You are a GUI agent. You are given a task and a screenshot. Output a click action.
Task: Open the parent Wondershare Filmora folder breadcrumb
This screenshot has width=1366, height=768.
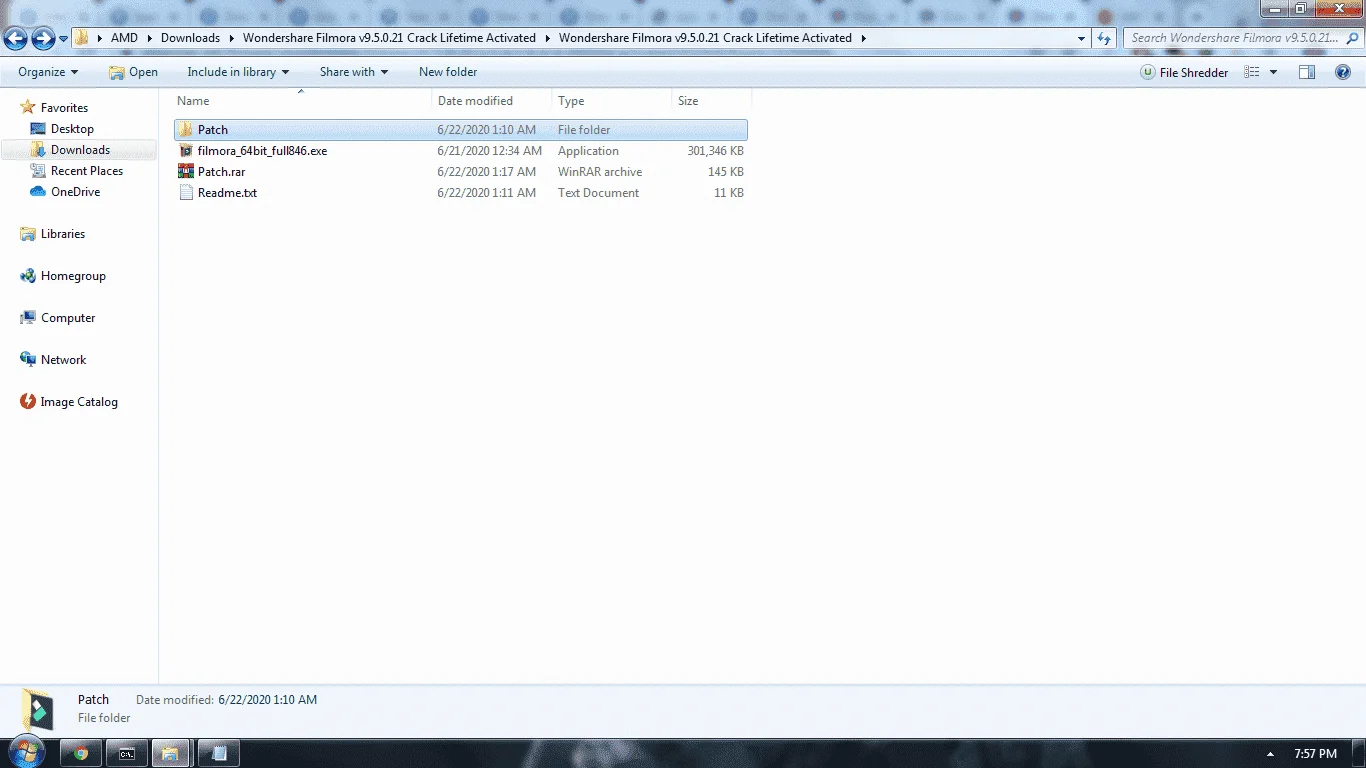[389, 38]
